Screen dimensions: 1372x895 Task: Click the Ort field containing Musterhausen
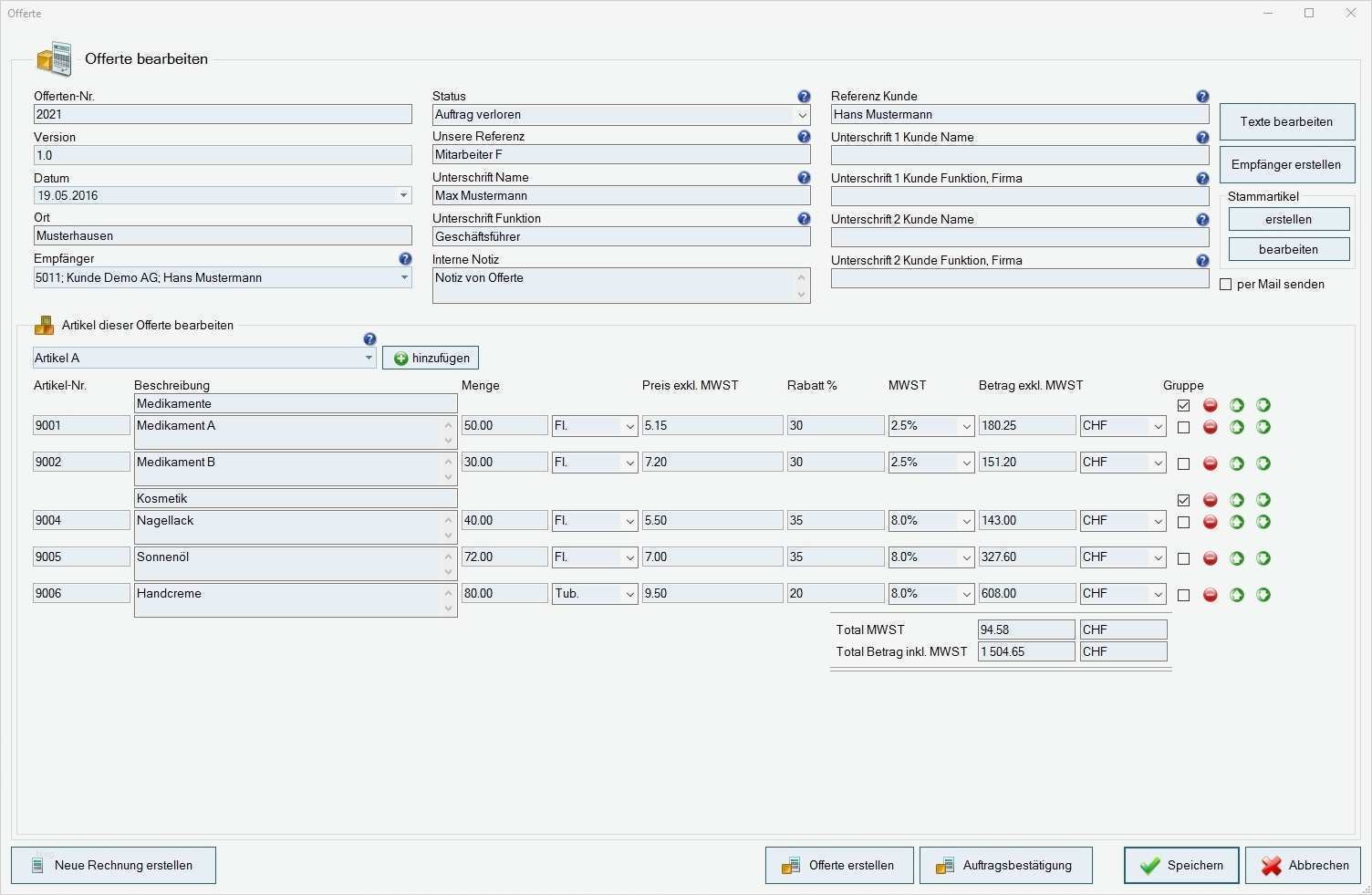(223, 235)
